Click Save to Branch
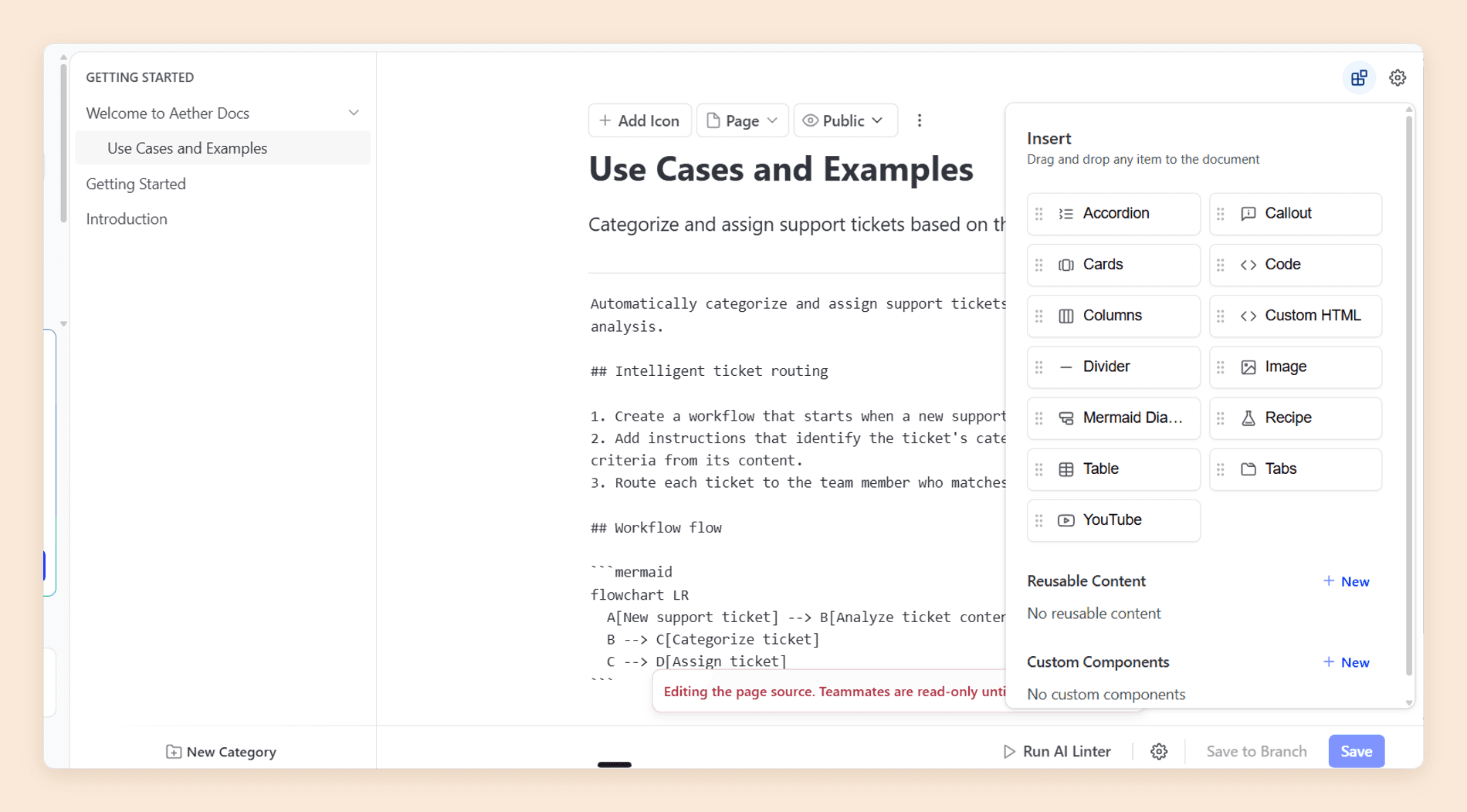Screen dimensions: 1467x812 click(1256, 751)
